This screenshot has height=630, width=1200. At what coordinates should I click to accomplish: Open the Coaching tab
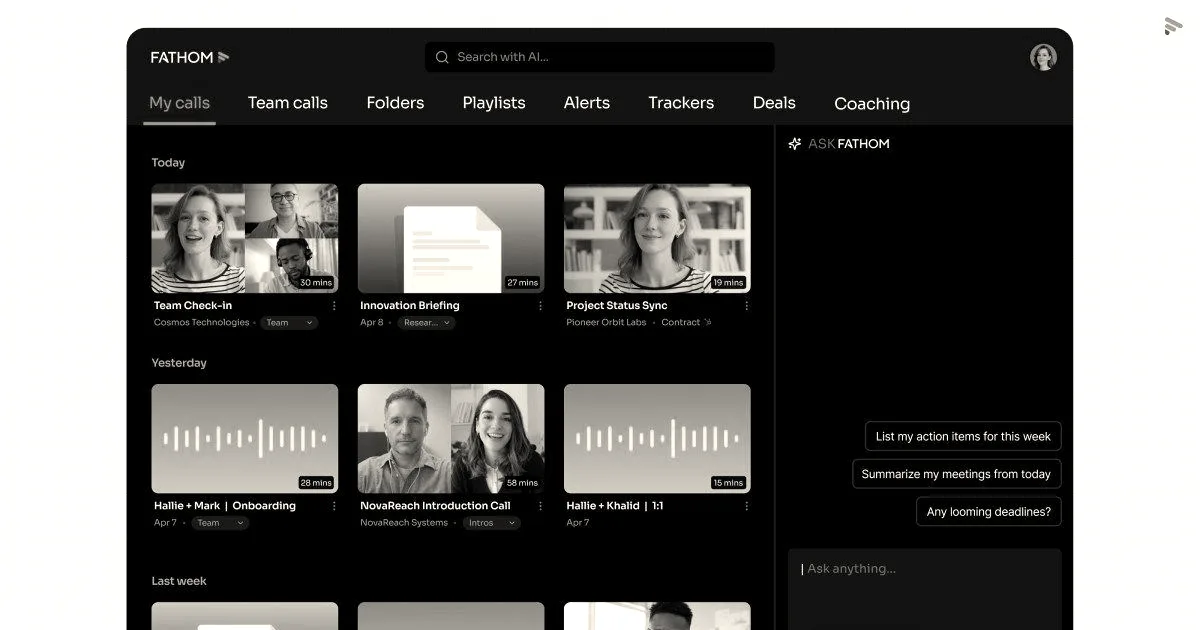click(872, 104)
